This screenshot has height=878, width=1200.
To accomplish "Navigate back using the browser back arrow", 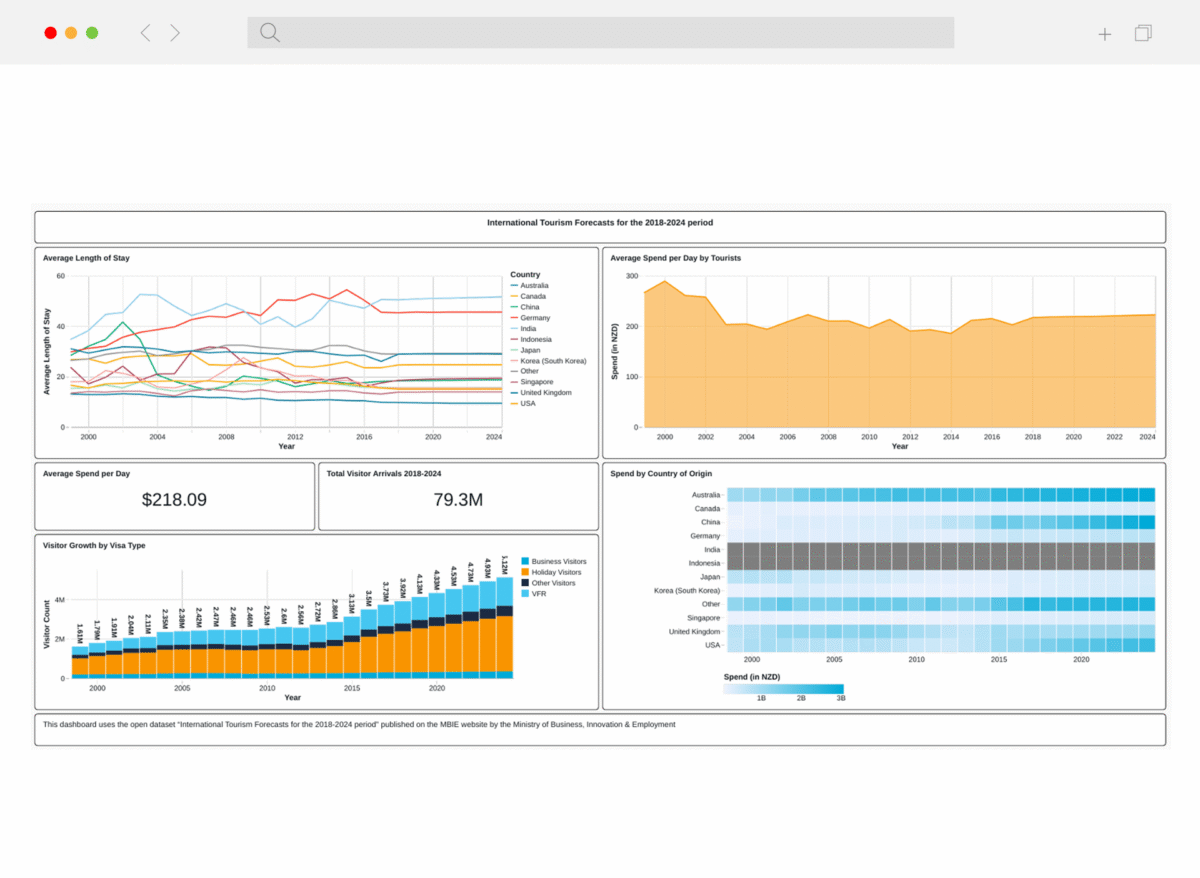I will (145, 32).
